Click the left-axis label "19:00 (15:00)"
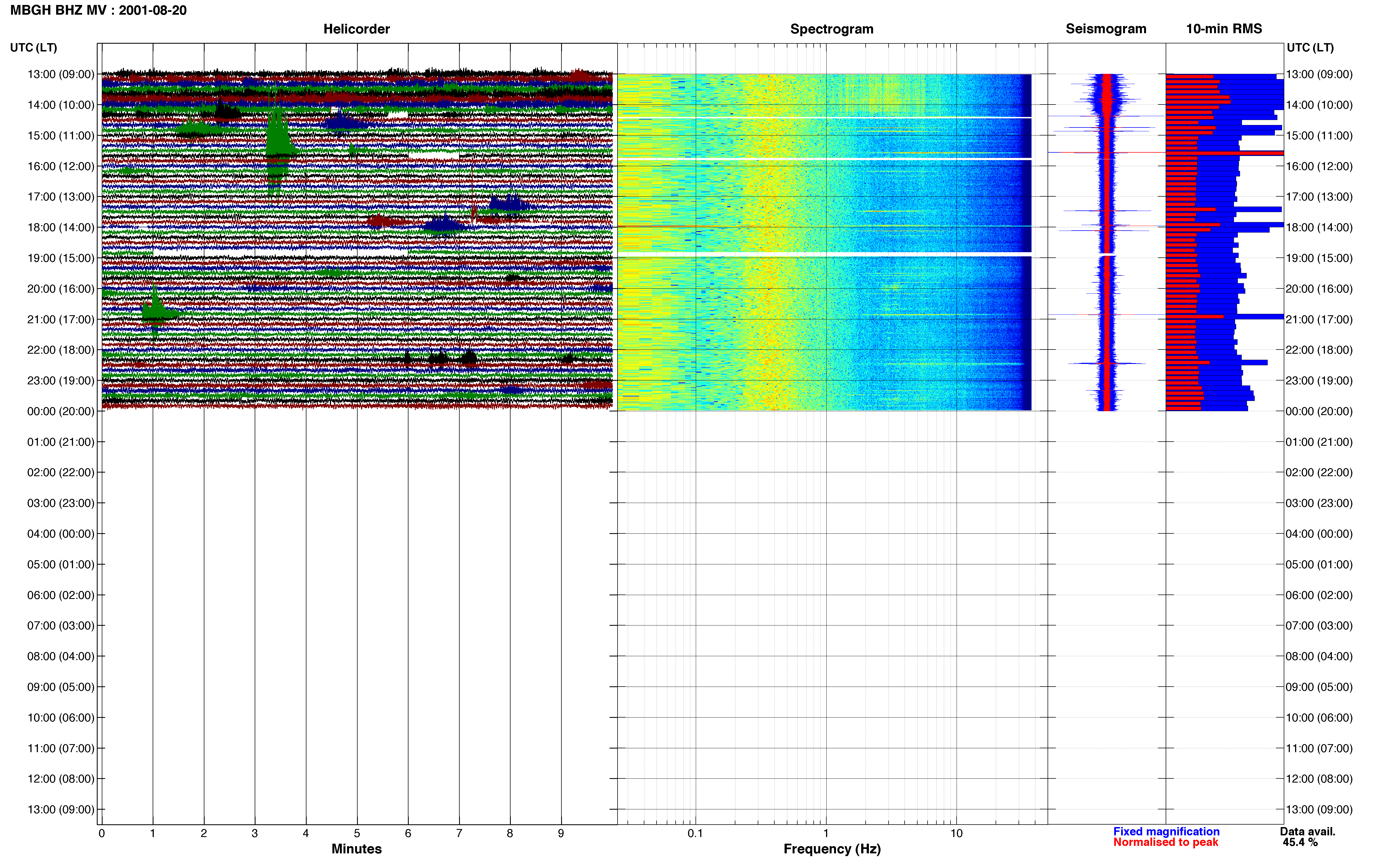This screenshot has height=868, width=1388. pyautogui.click(x=61, y=258)
